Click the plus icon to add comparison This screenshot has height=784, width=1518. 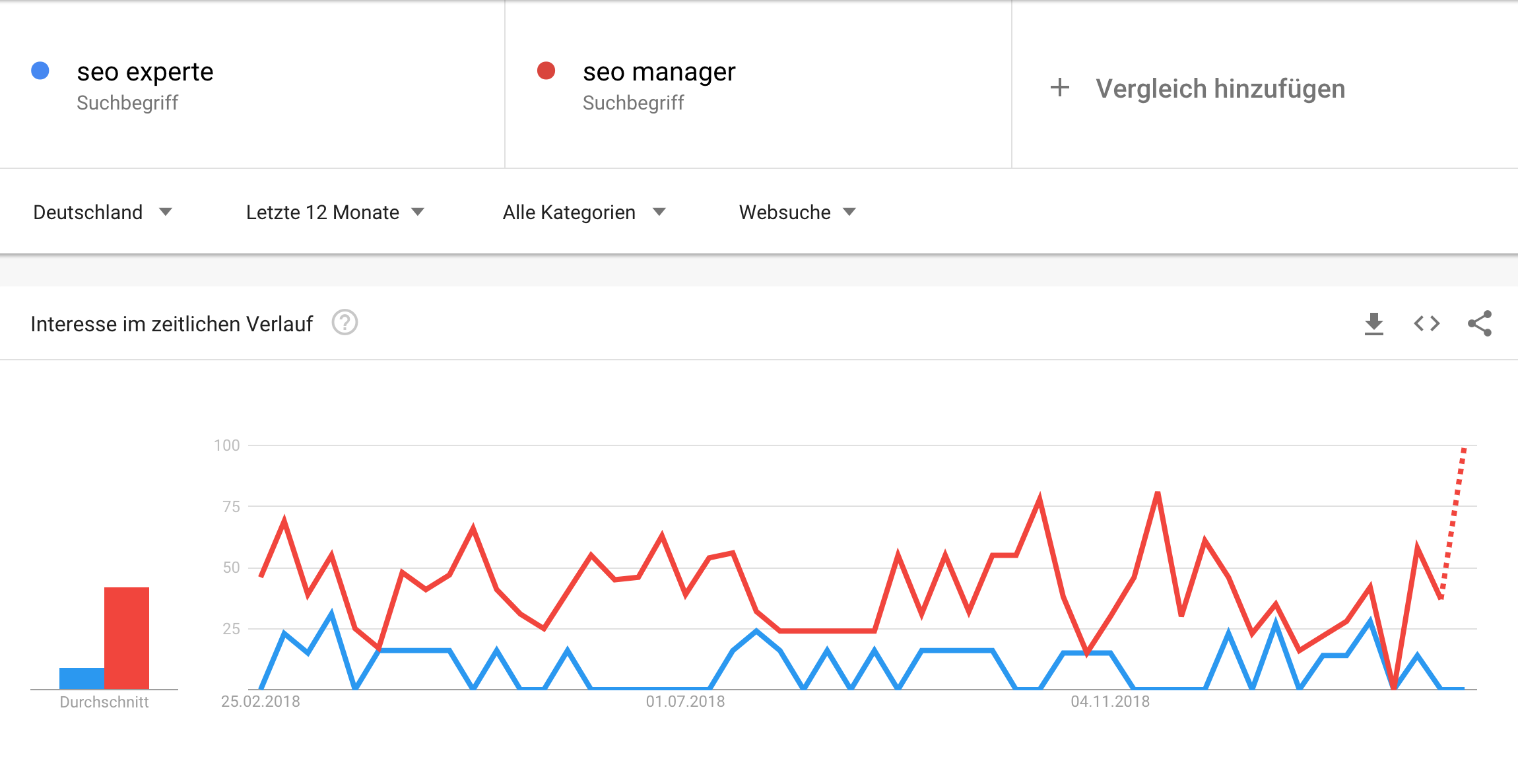pos(1060,88)
